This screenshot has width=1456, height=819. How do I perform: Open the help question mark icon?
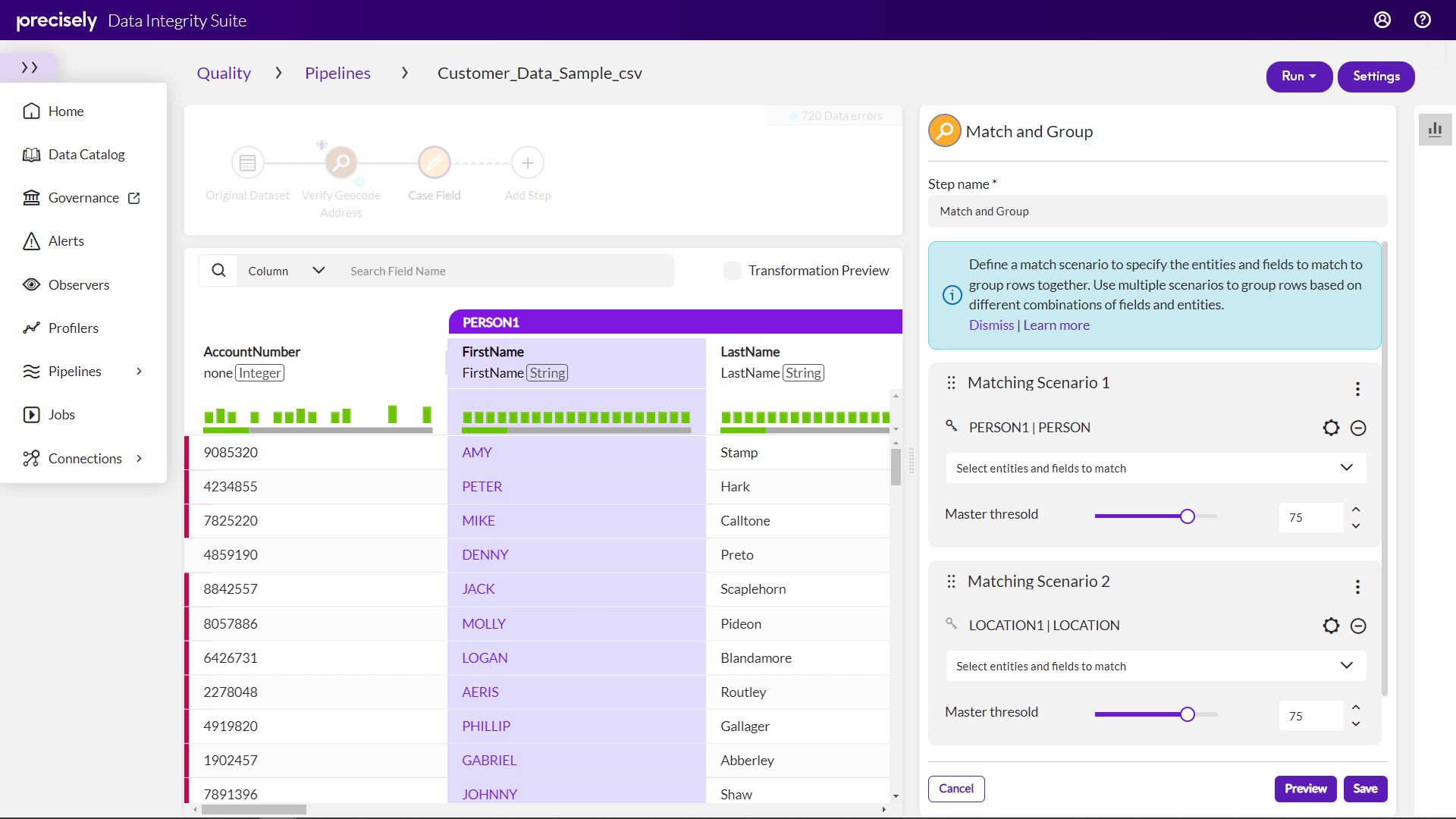point(1423,20)
